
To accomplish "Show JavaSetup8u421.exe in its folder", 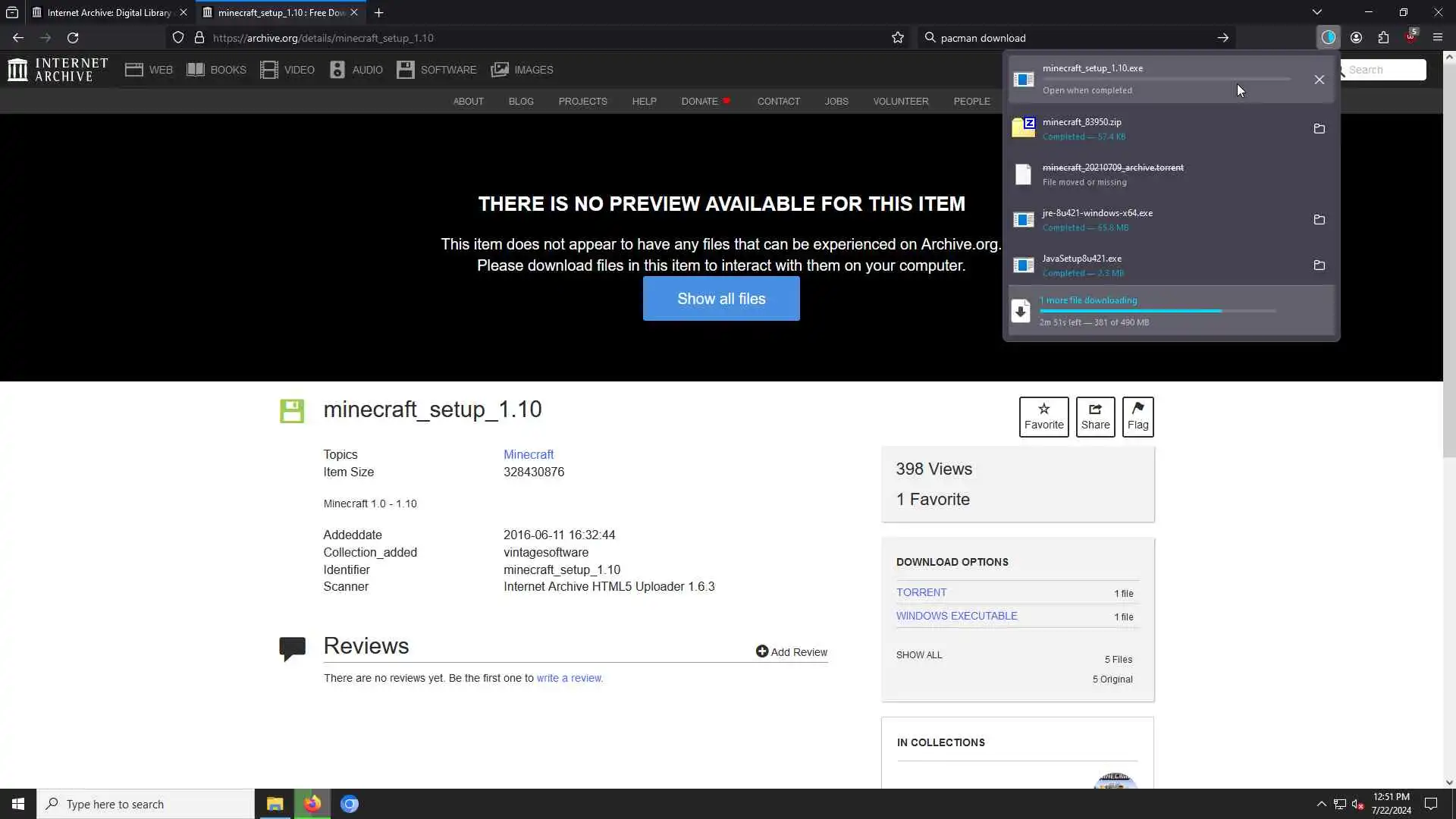I will point(1319,265).
